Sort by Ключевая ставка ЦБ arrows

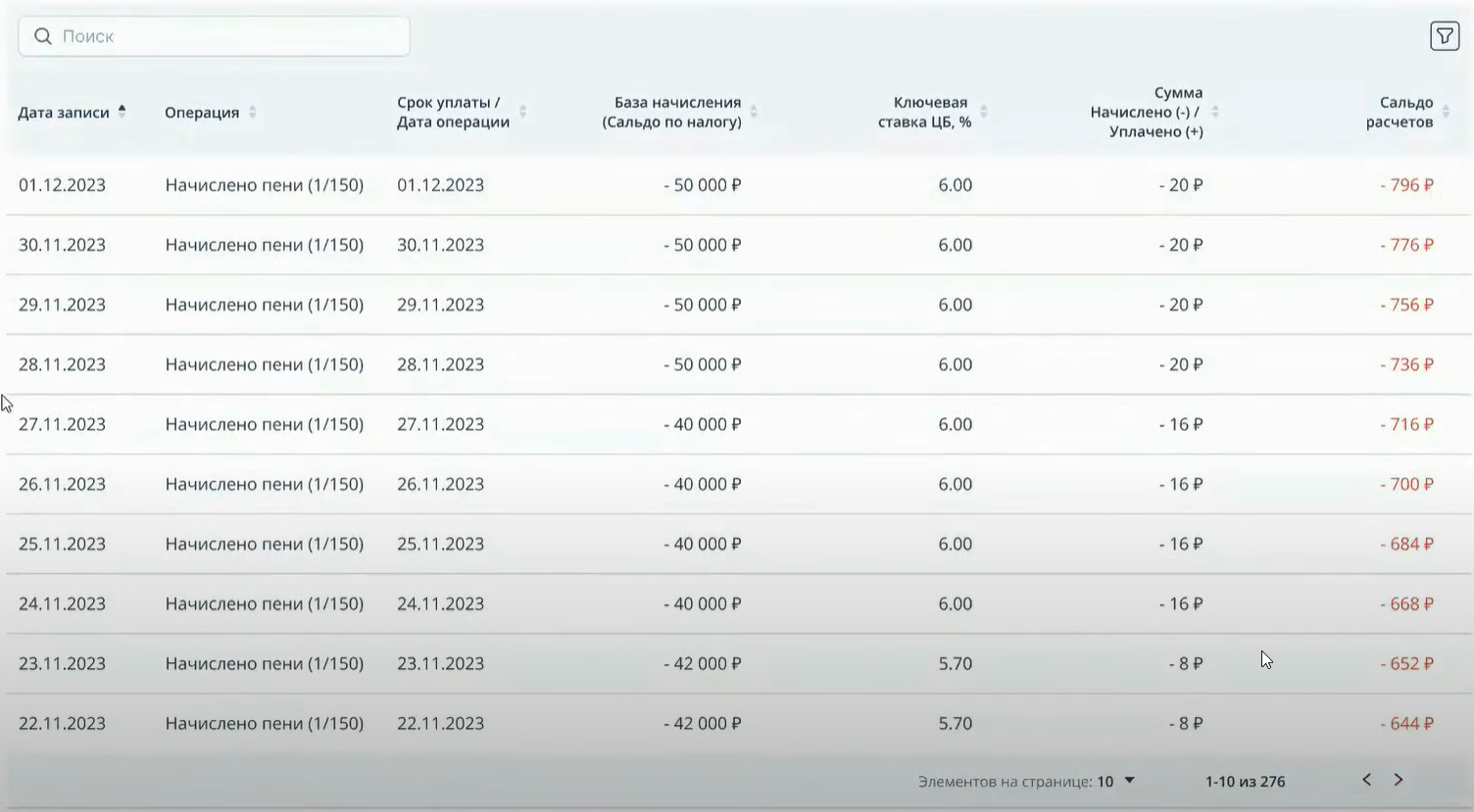(x=983, y=112)
